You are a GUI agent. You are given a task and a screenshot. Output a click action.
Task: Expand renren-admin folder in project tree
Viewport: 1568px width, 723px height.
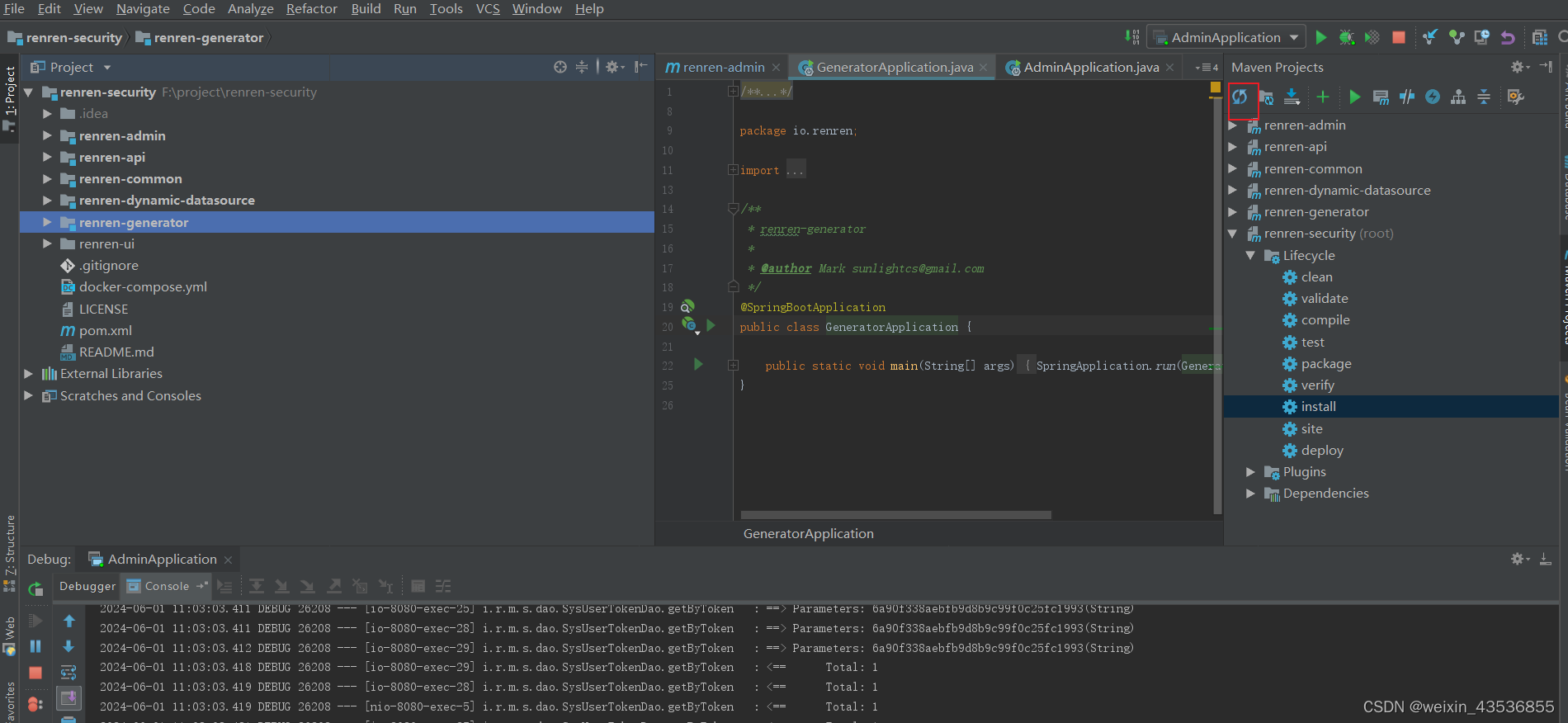pos(47,135)
